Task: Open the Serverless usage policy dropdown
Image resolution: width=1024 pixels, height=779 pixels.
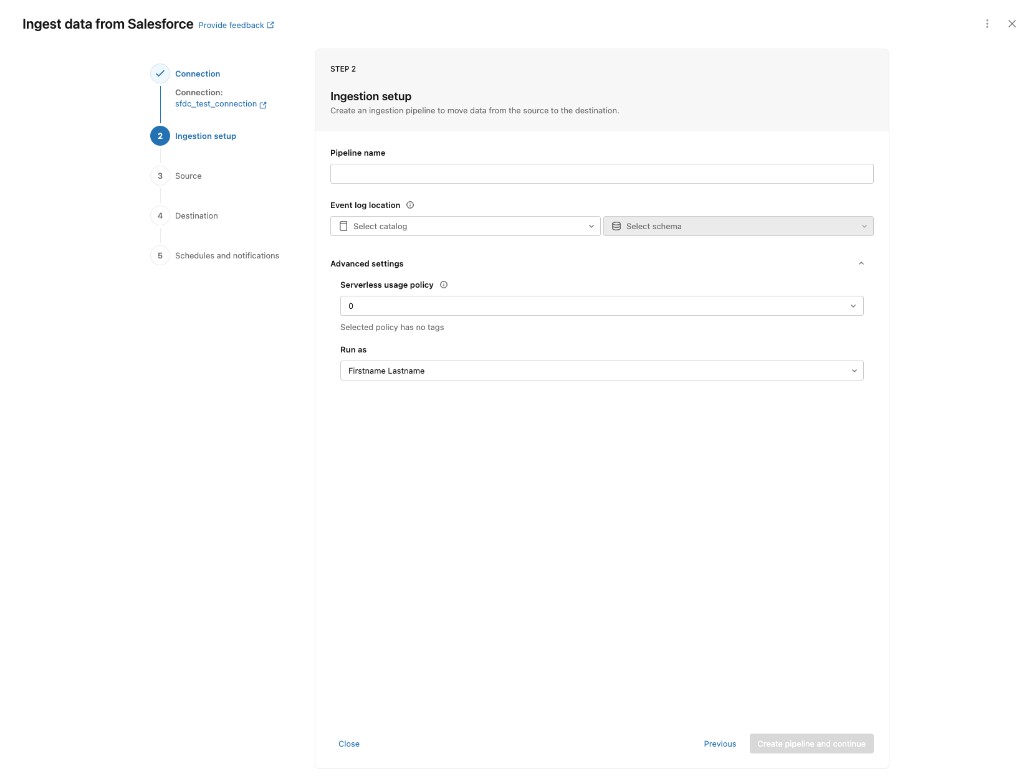Action: (601, 306)
